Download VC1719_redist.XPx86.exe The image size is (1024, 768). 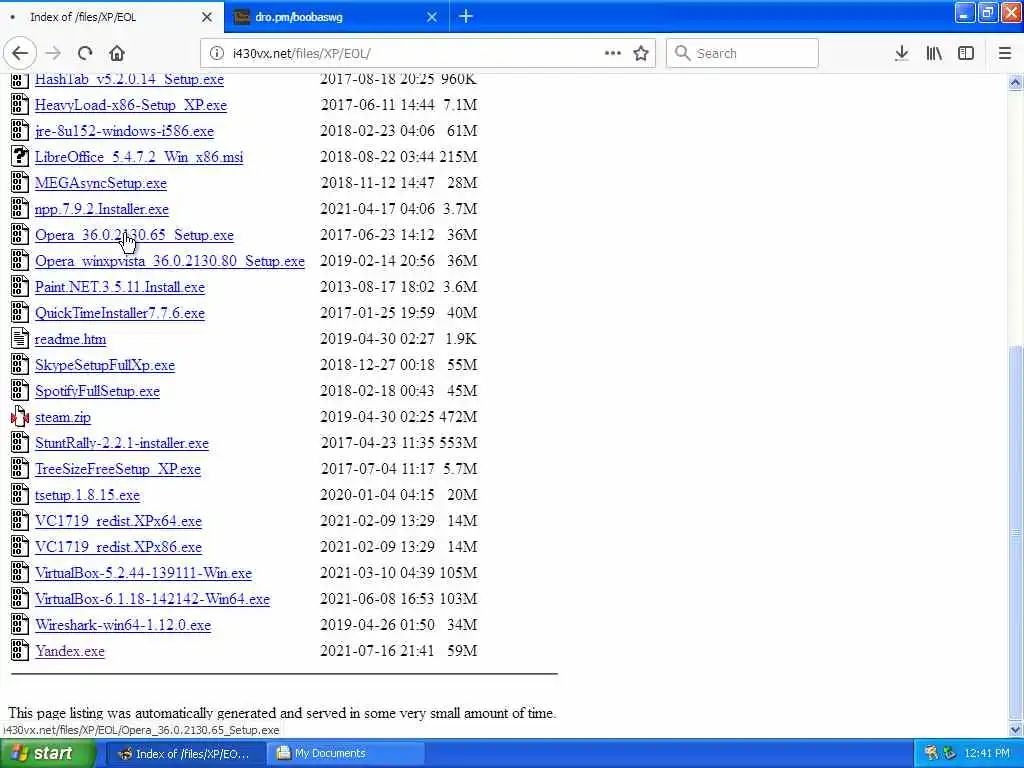pos(118,547)
